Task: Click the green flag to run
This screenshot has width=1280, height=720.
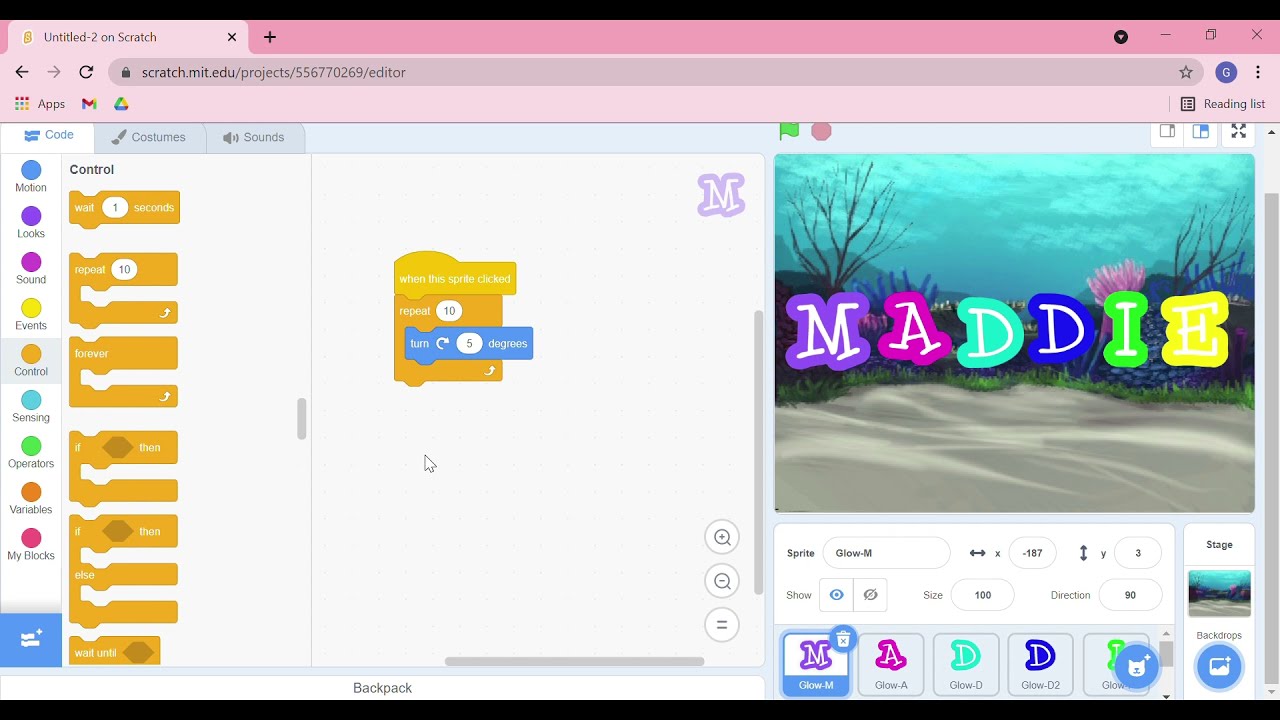Action: 789,131
